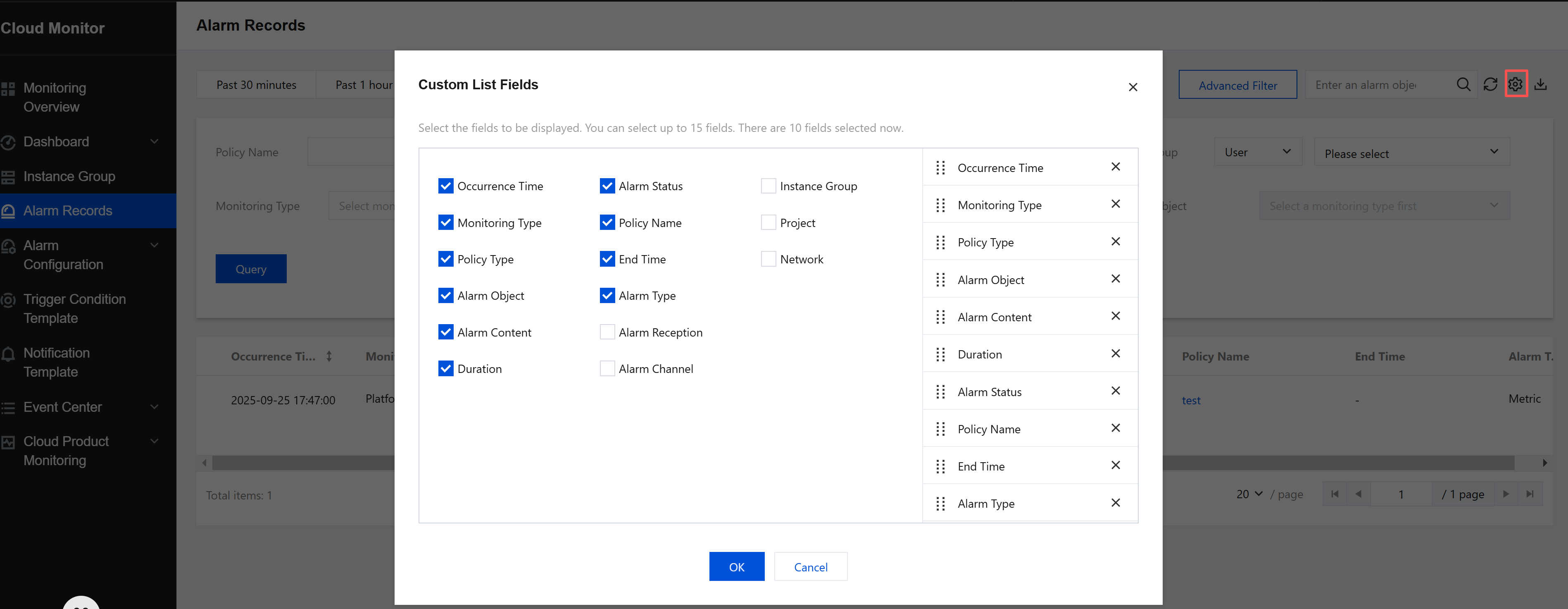
Task: Remove Occurrence Time from selected fields list
Action: 1116,167
